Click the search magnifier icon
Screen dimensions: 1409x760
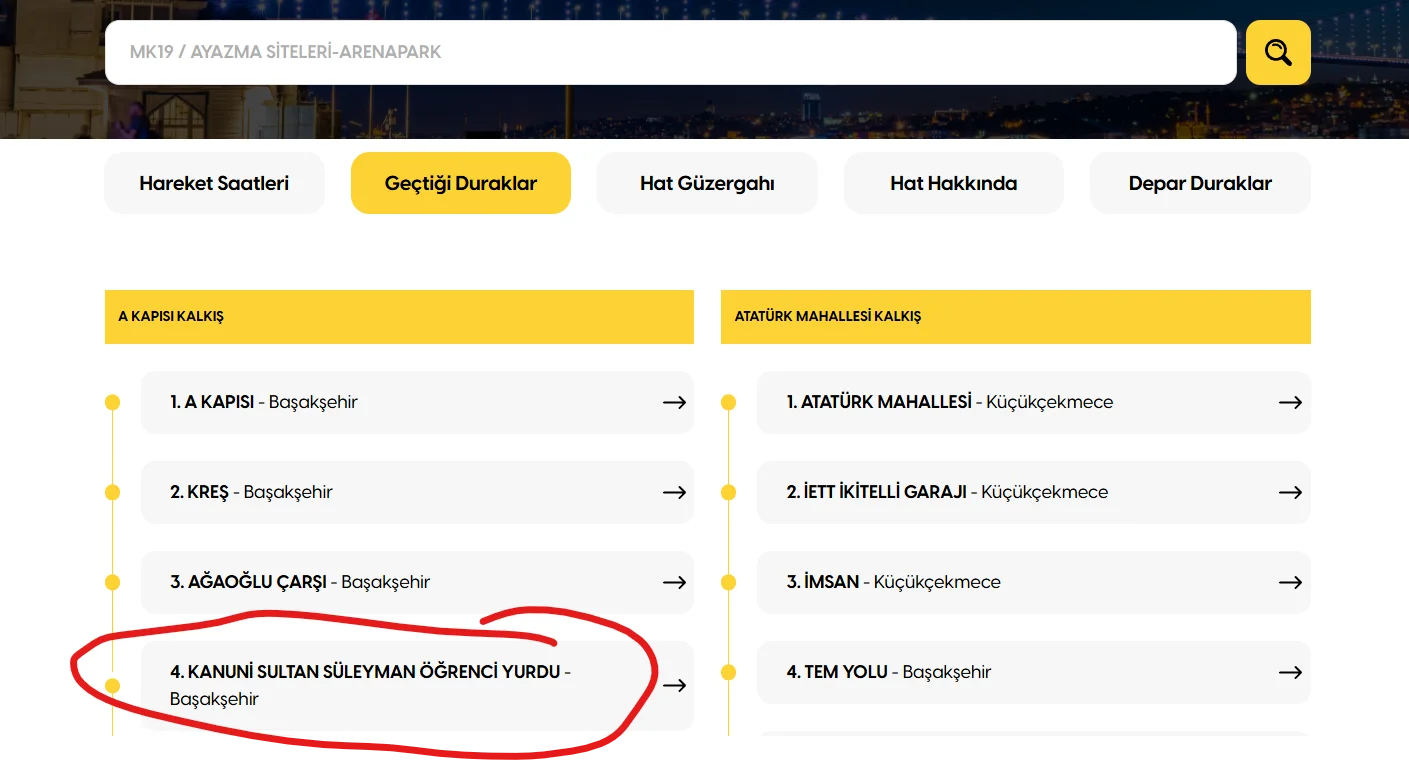point(1277,52)
